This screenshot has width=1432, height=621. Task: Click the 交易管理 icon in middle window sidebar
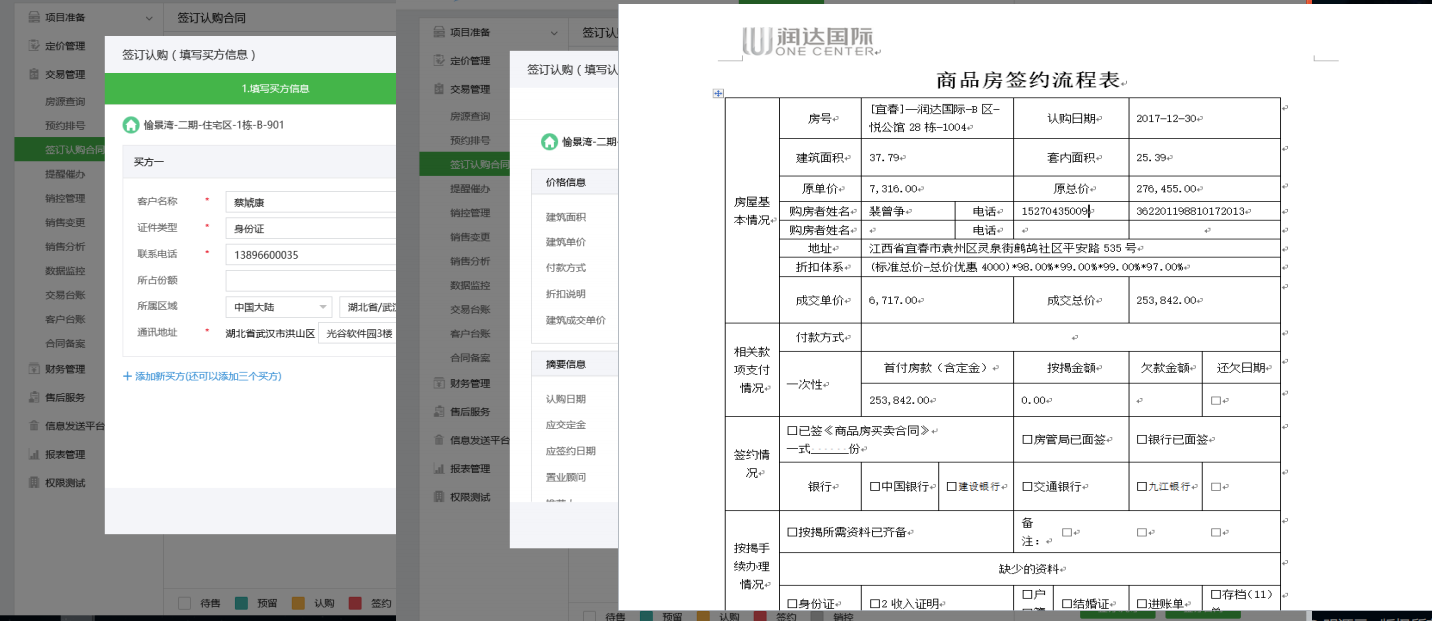point(438,88)
